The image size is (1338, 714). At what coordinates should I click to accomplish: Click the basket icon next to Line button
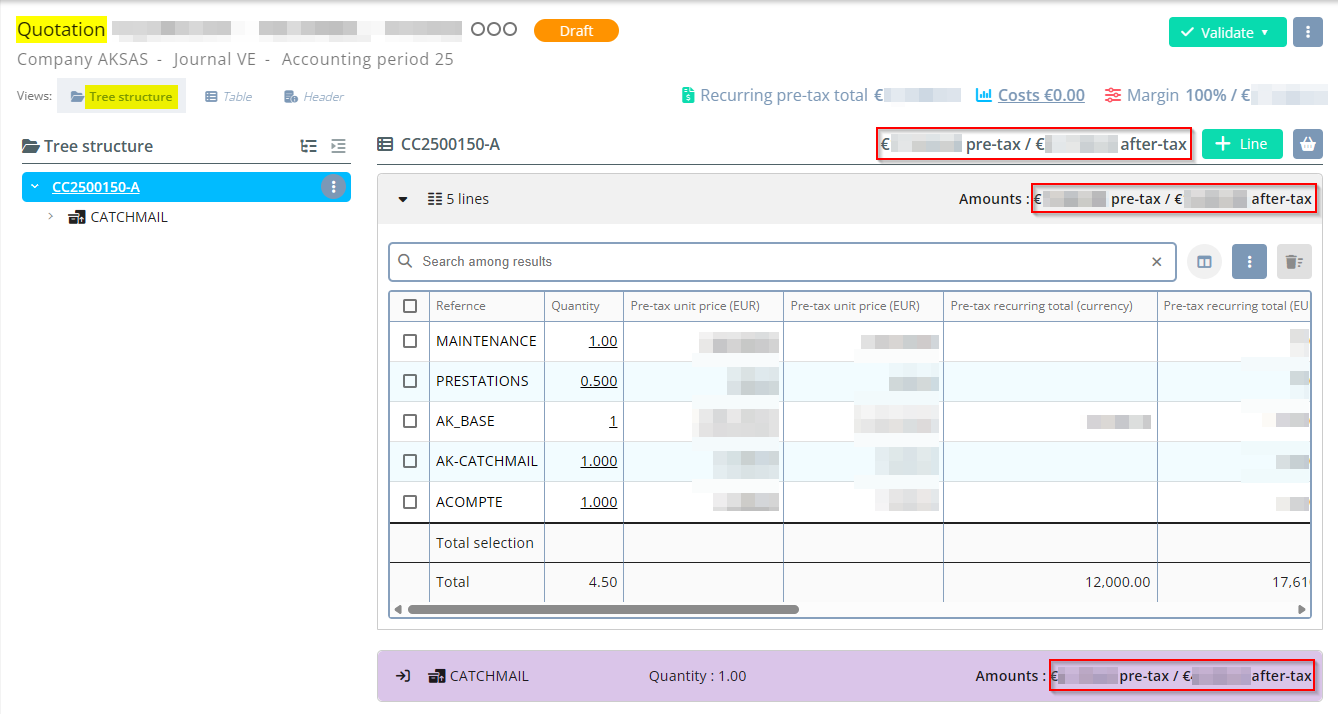[1307, 144]
